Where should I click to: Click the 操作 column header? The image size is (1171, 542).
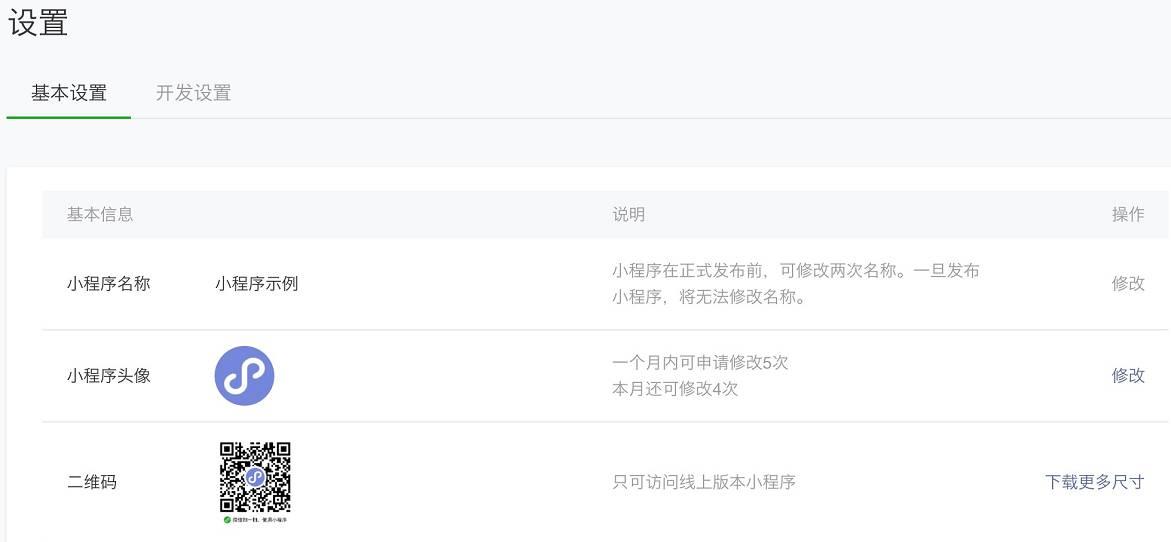(1128, 214)
